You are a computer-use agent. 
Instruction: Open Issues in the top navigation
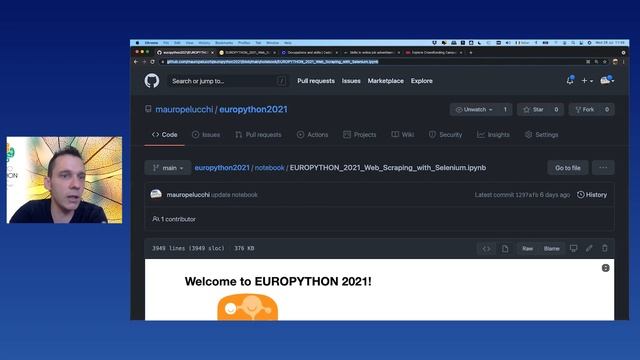click(x=351, y=81)
